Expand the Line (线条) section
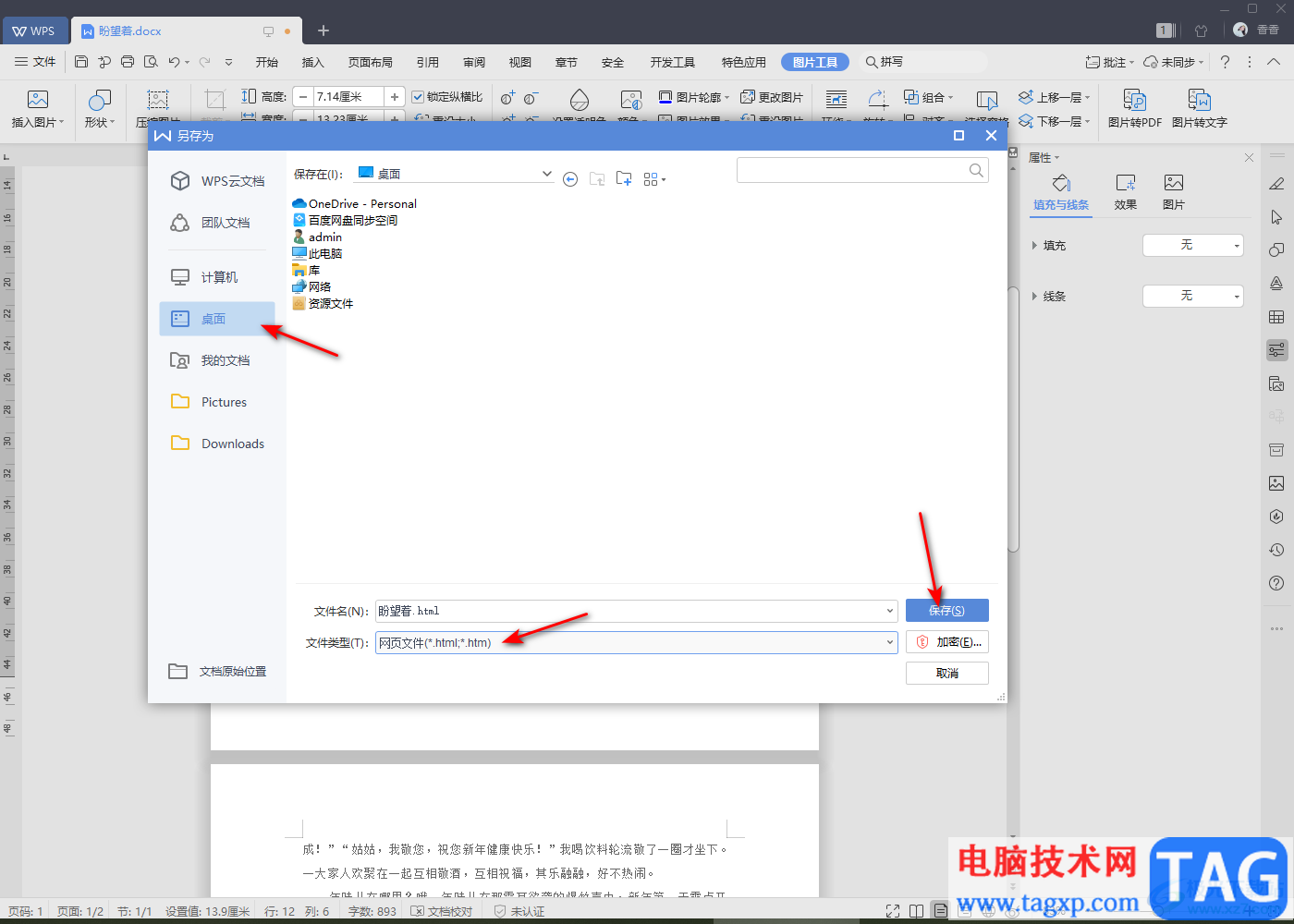The width and height of the screenshot is (1294, 924). point(1034,297)
